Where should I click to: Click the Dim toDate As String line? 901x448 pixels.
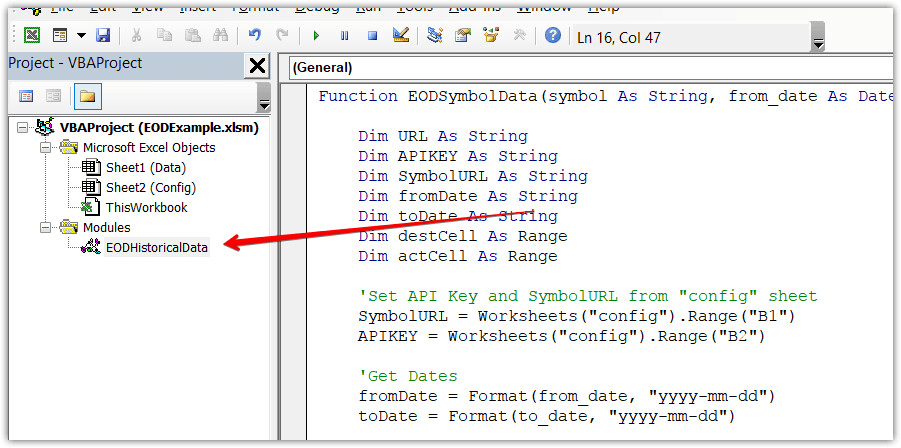tap(458, 216)
